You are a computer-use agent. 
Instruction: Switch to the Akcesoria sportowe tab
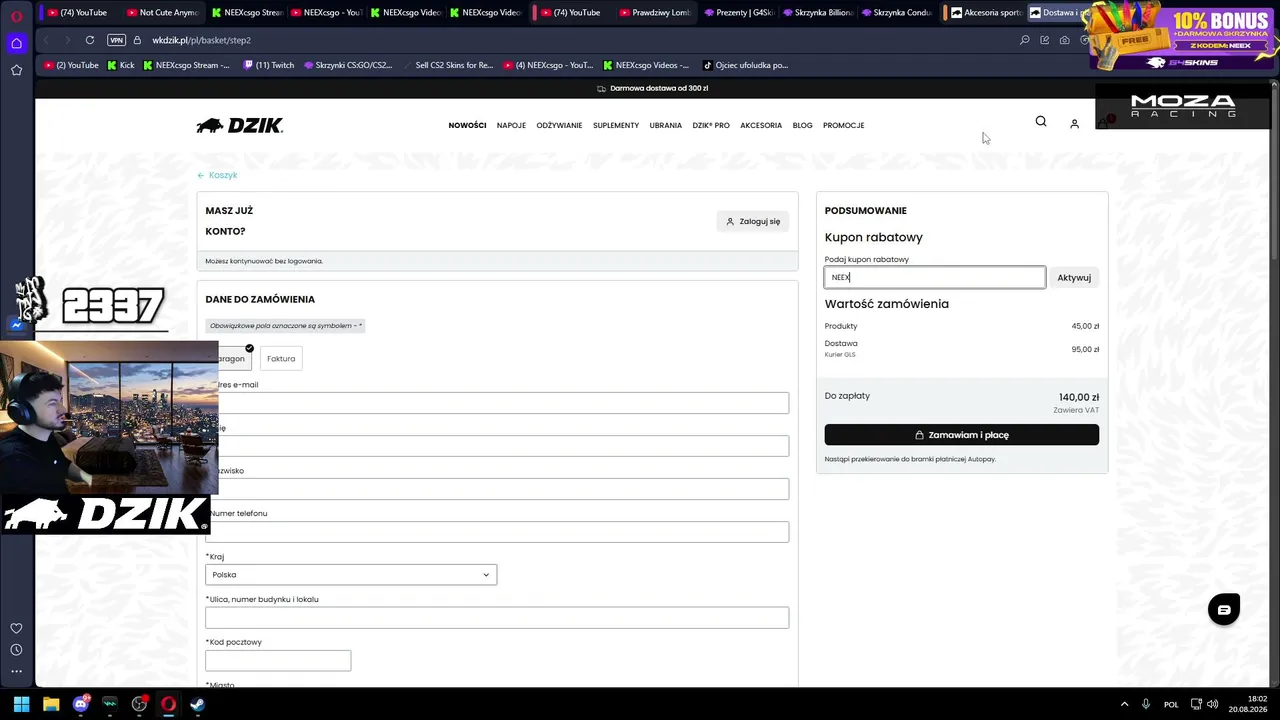coord(986,13)
